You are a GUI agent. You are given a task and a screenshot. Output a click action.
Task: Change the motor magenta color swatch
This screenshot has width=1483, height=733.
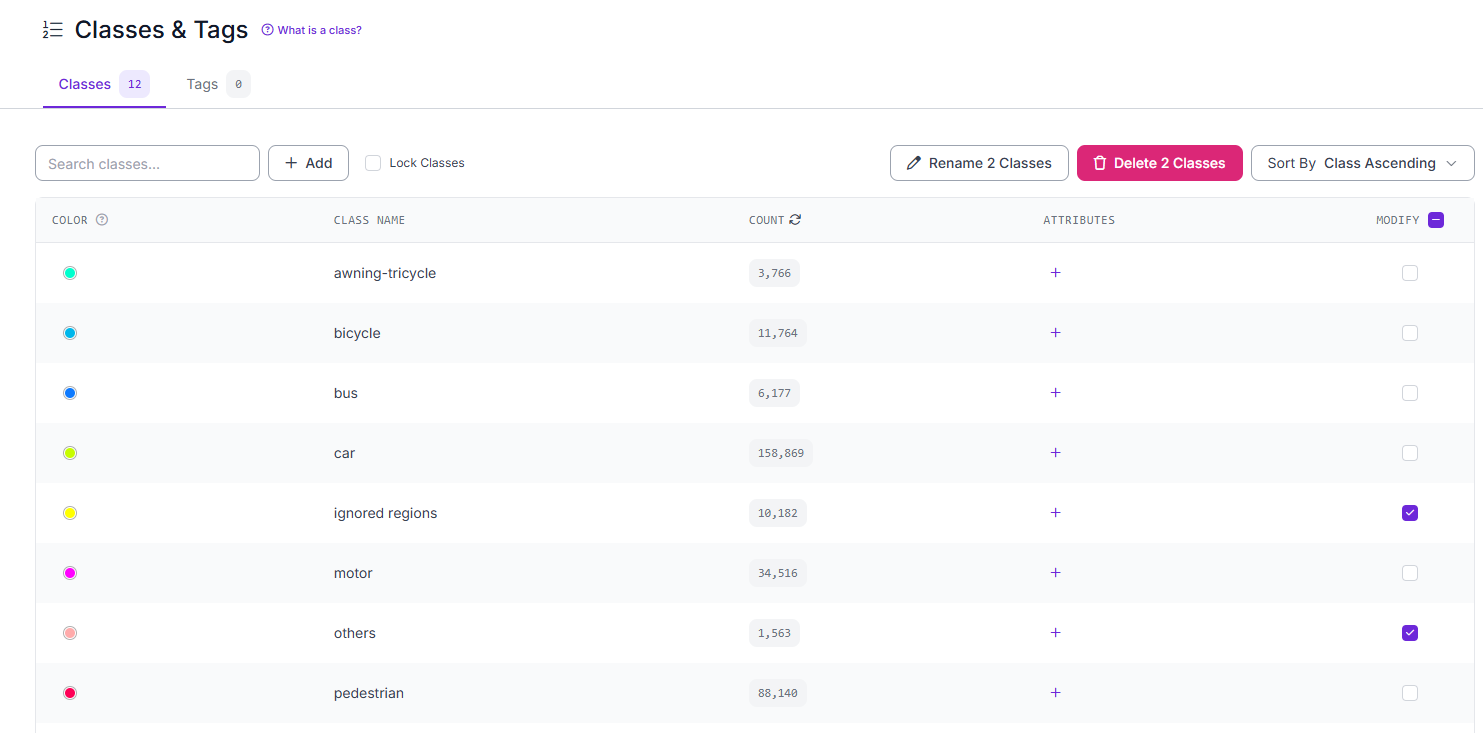tap(70, 573)
